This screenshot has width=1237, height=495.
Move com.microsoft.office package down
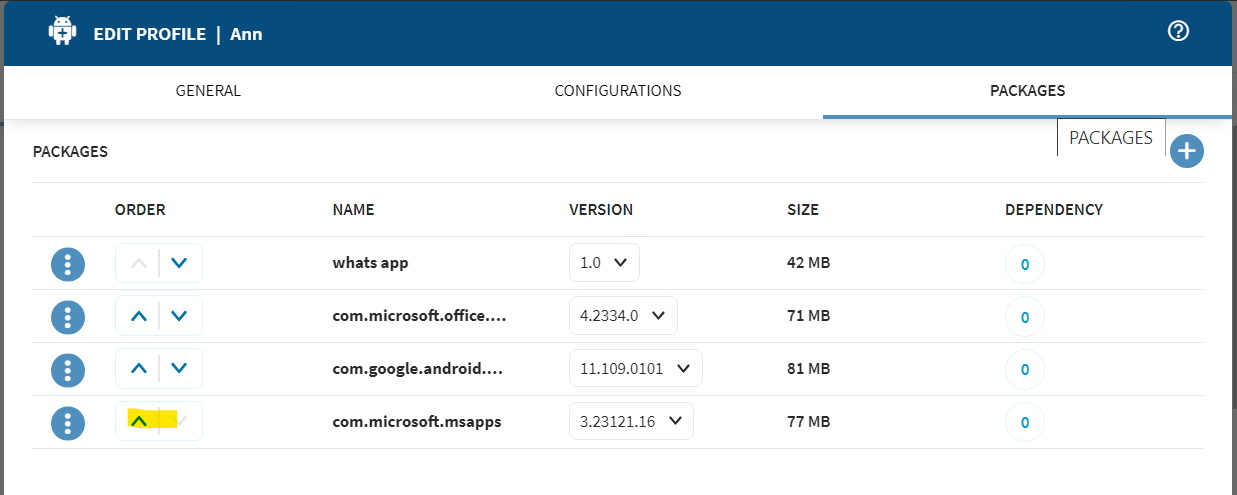pyautogui.click(x=179, y=317)
